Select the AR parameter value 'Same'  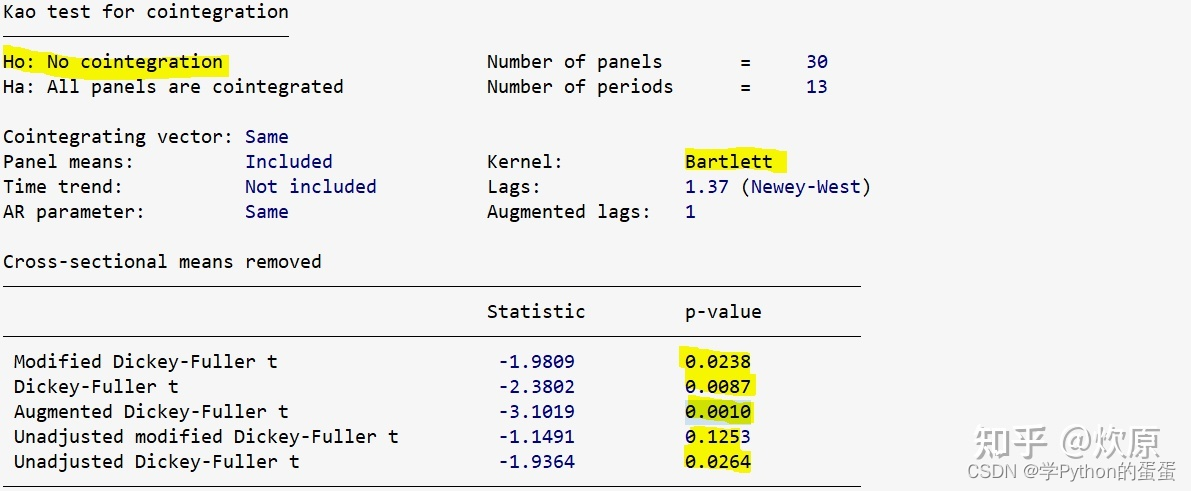point(267,212)
